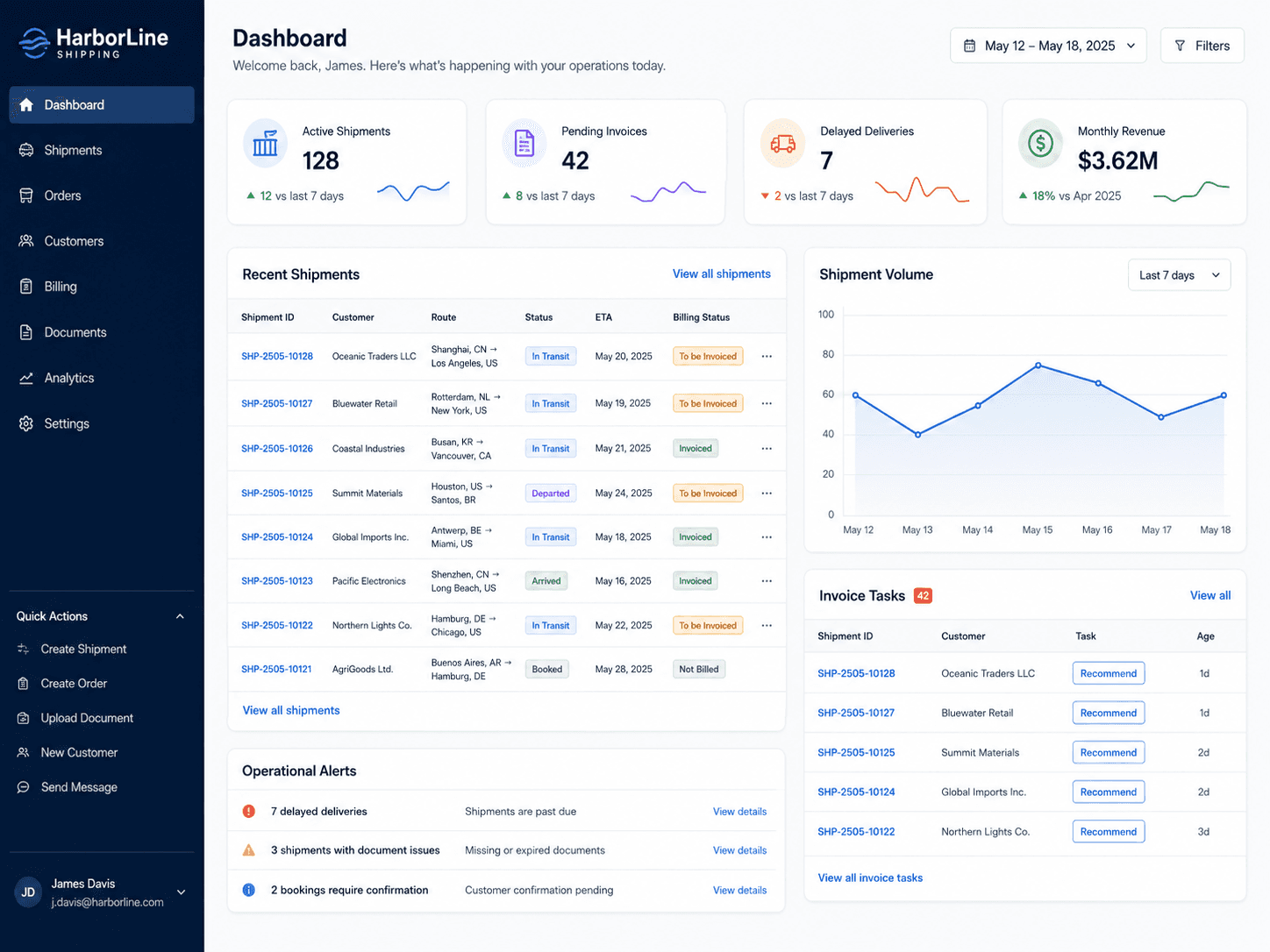
Task: Open shipment SHP-2505-10126 in Recent Shipments
Action: (x=277, y=449)
